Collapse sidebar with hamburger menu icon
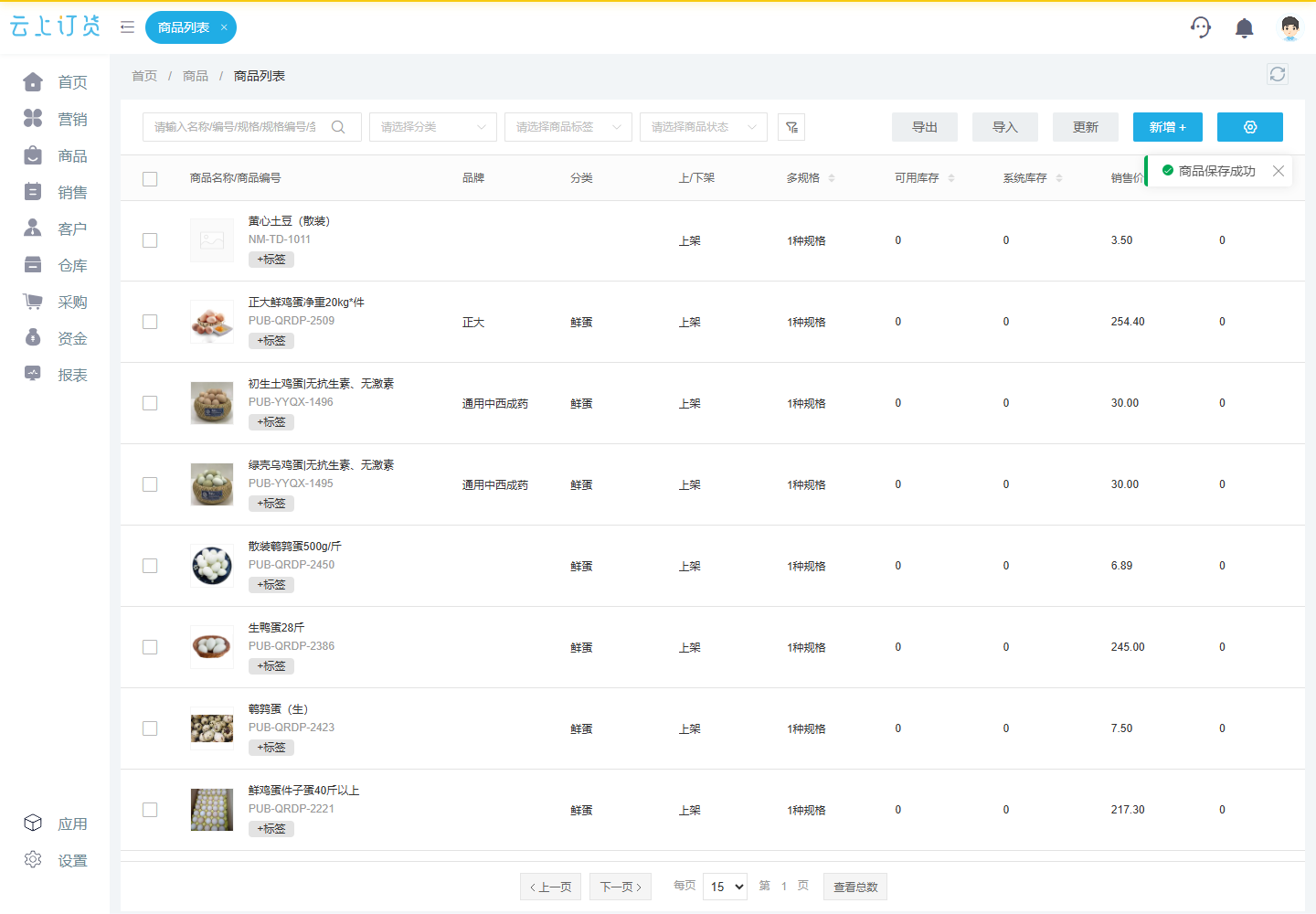Viewport: 1316px width, 914px height. [x=128, y=27]
